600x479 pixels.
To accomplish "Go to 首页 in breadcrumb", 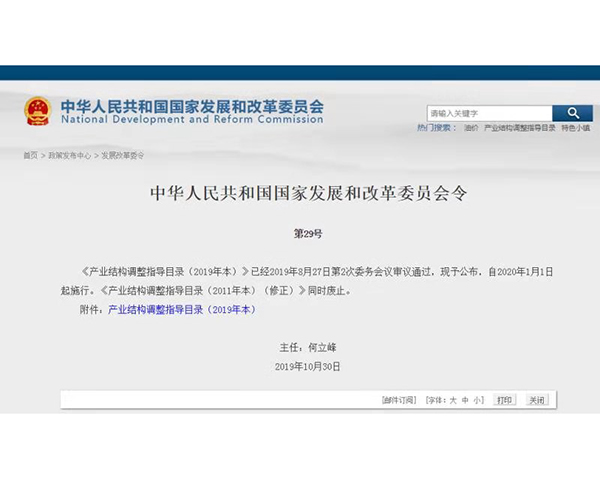I will [x=31, y=155].
